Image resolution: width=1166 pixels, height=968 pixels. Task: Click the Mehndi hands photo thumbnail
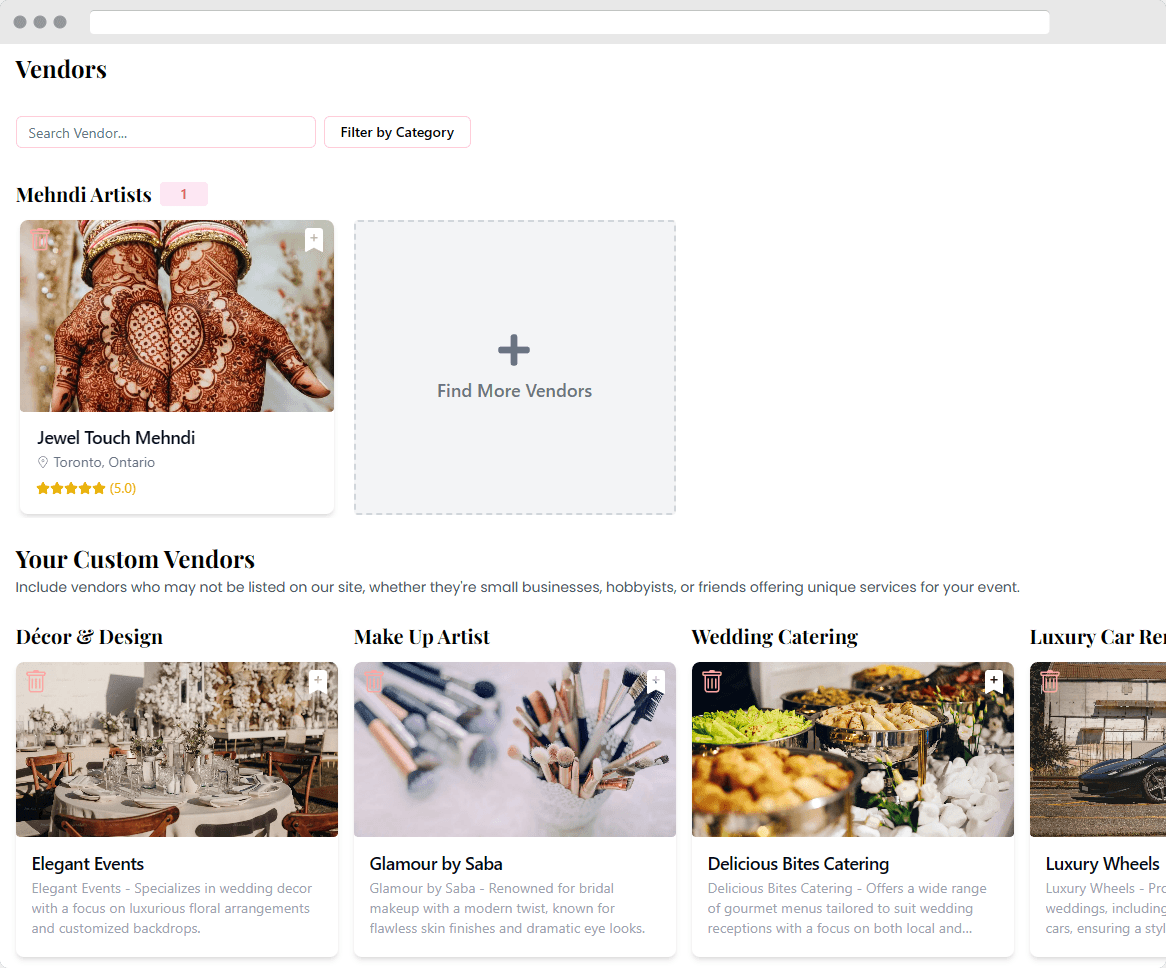(177, 316)
